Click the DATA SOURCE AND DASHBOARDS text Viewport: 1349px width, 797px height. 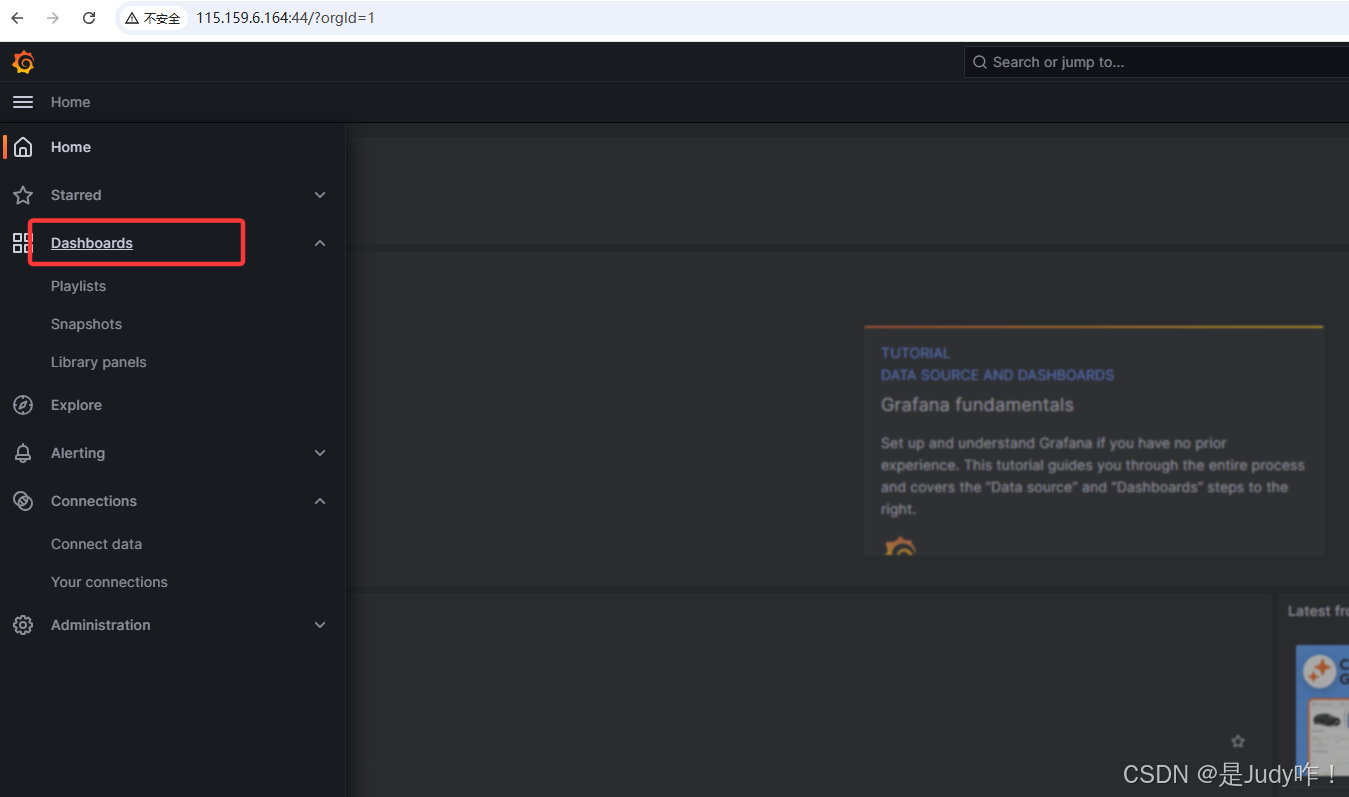pyautogui.click(x=997, y=375)
